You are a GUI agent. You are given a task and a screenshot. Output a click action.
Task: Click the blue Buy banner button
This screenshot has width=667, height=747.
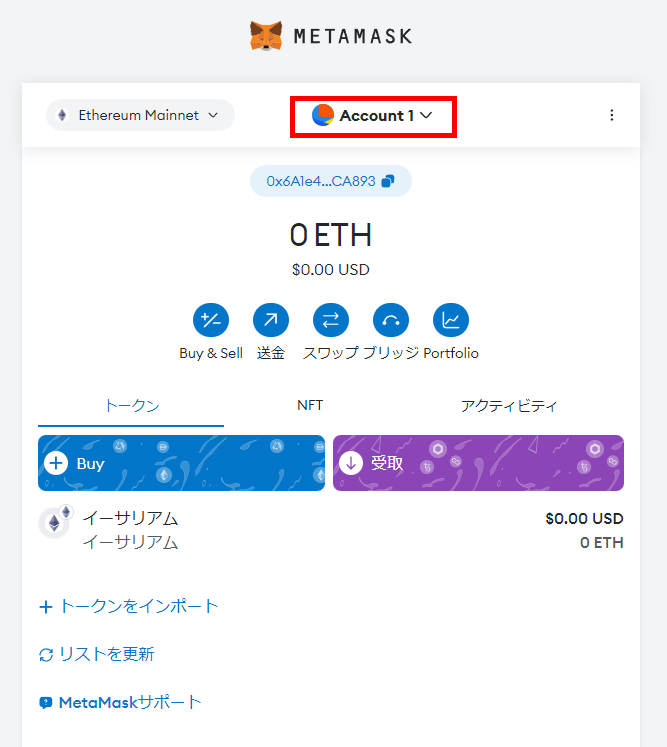(181, 463)
